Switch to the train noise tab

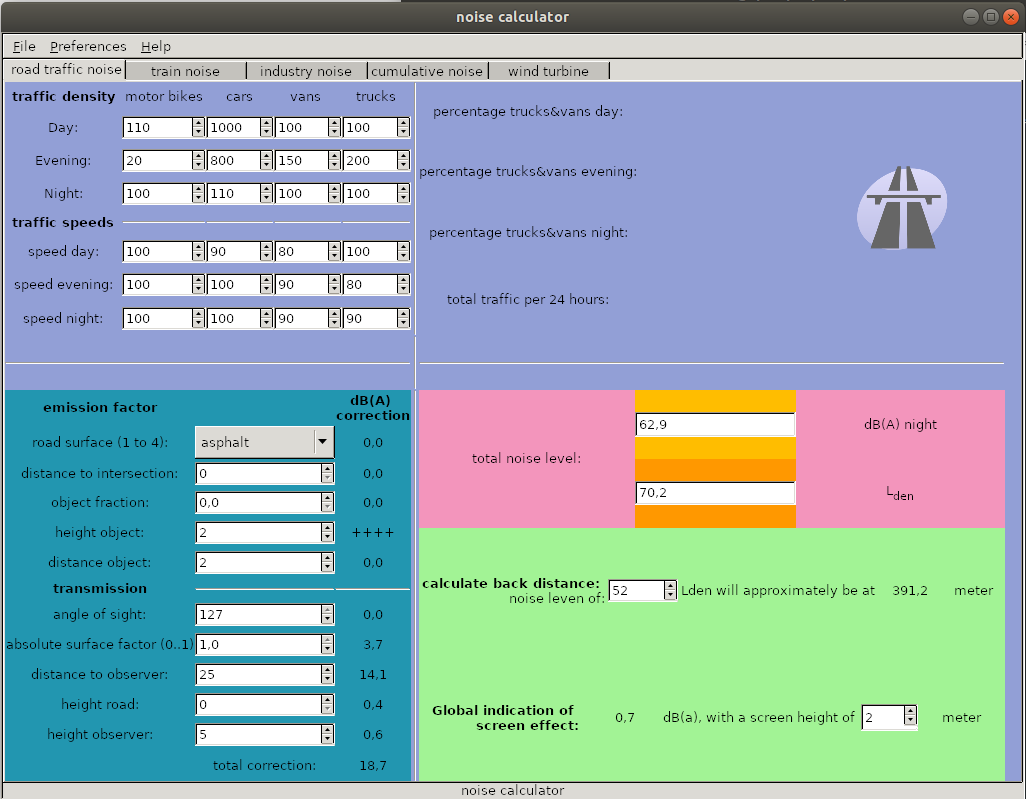(185, 71)
